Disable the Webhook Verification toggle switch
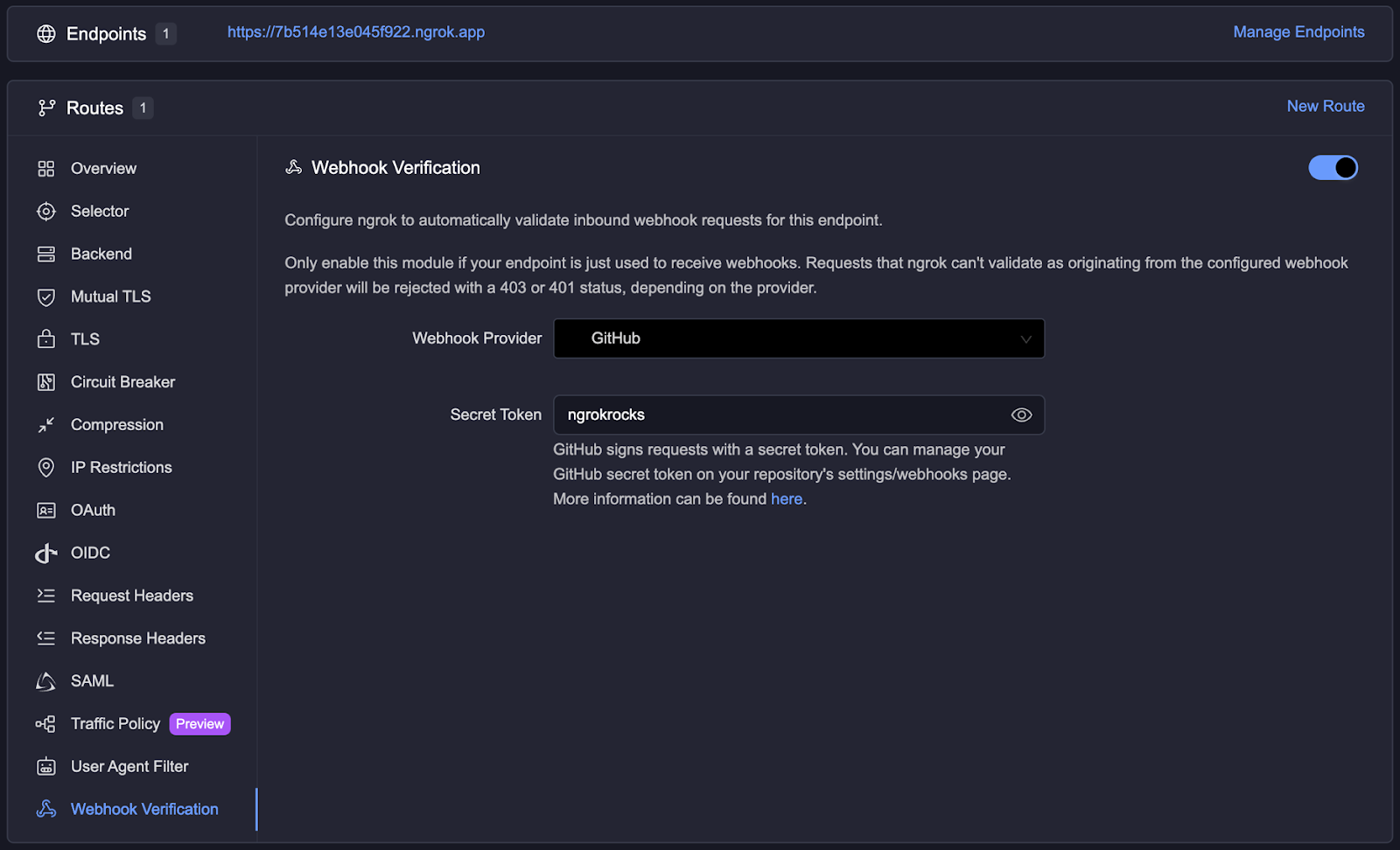 [1333, 168]
